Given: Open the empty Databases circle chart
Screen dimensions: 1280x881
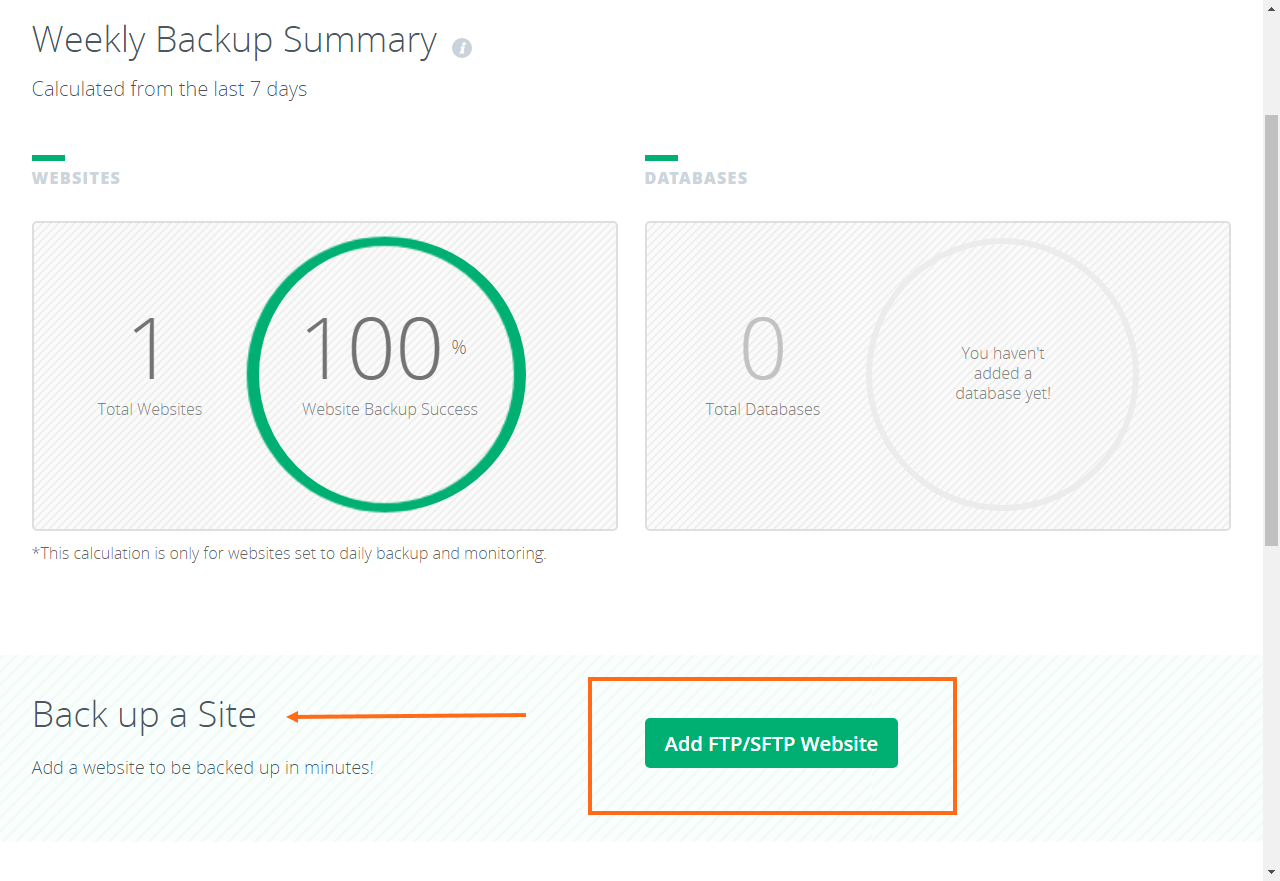Looking at the screenshot, I should point(1002,373).
